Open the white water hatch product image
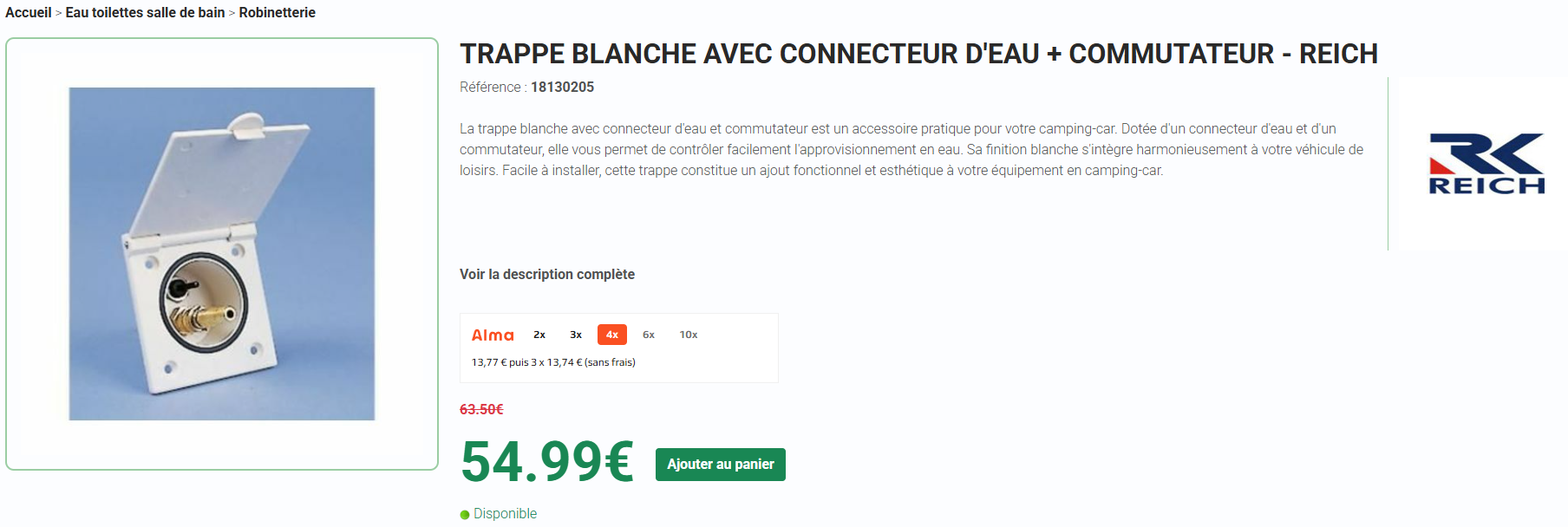The image size is (1568, 527). coord(222,254)
